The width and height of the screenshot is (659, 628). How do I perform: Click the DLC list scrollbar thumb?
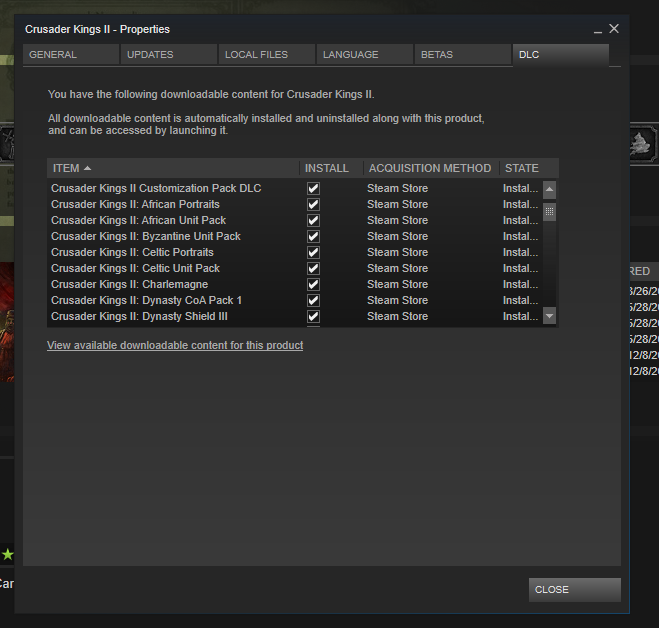549,211
